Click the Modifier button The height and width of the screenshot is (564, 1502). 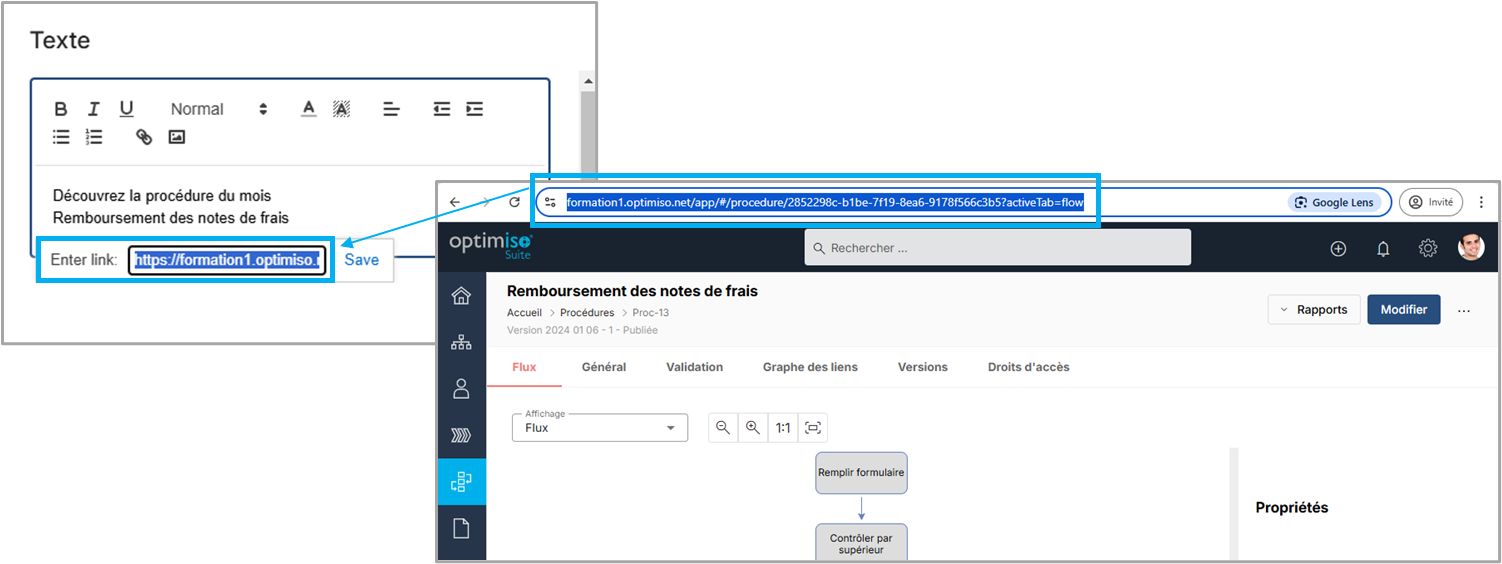(1403, 310)
